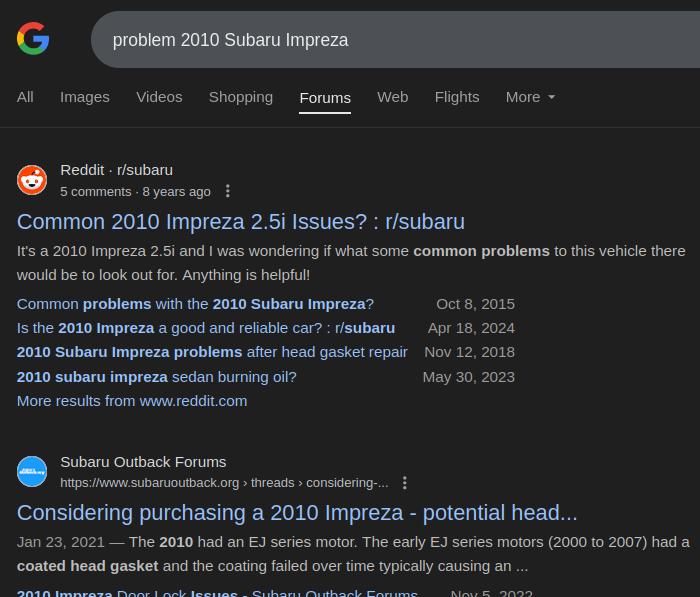Expand the More search filters dropdown
Image resolution: width=700 pixels, height=597 pixels.
tap(530, 97)
